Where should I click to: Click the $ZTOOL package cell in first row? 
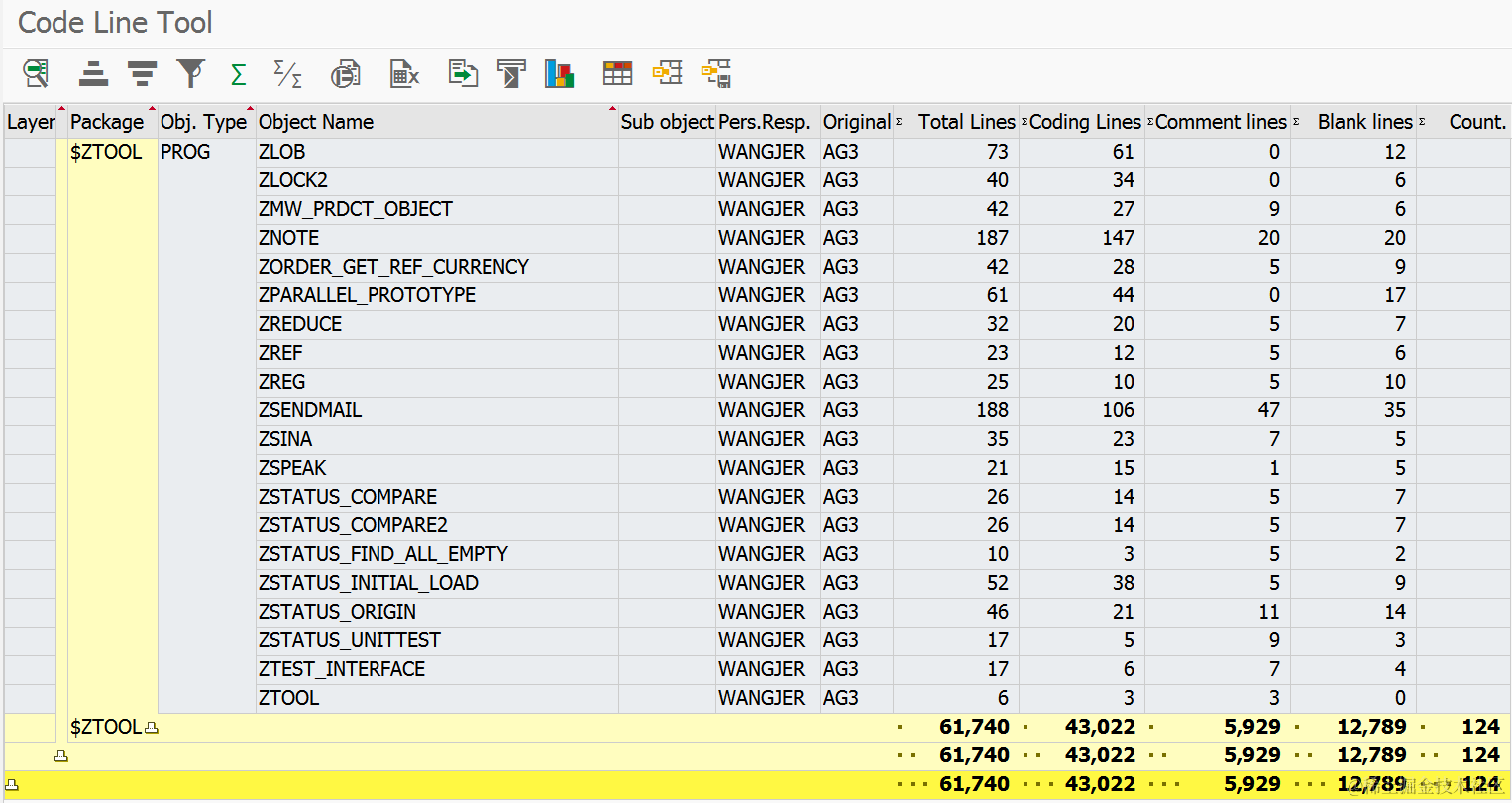point(106,152)
